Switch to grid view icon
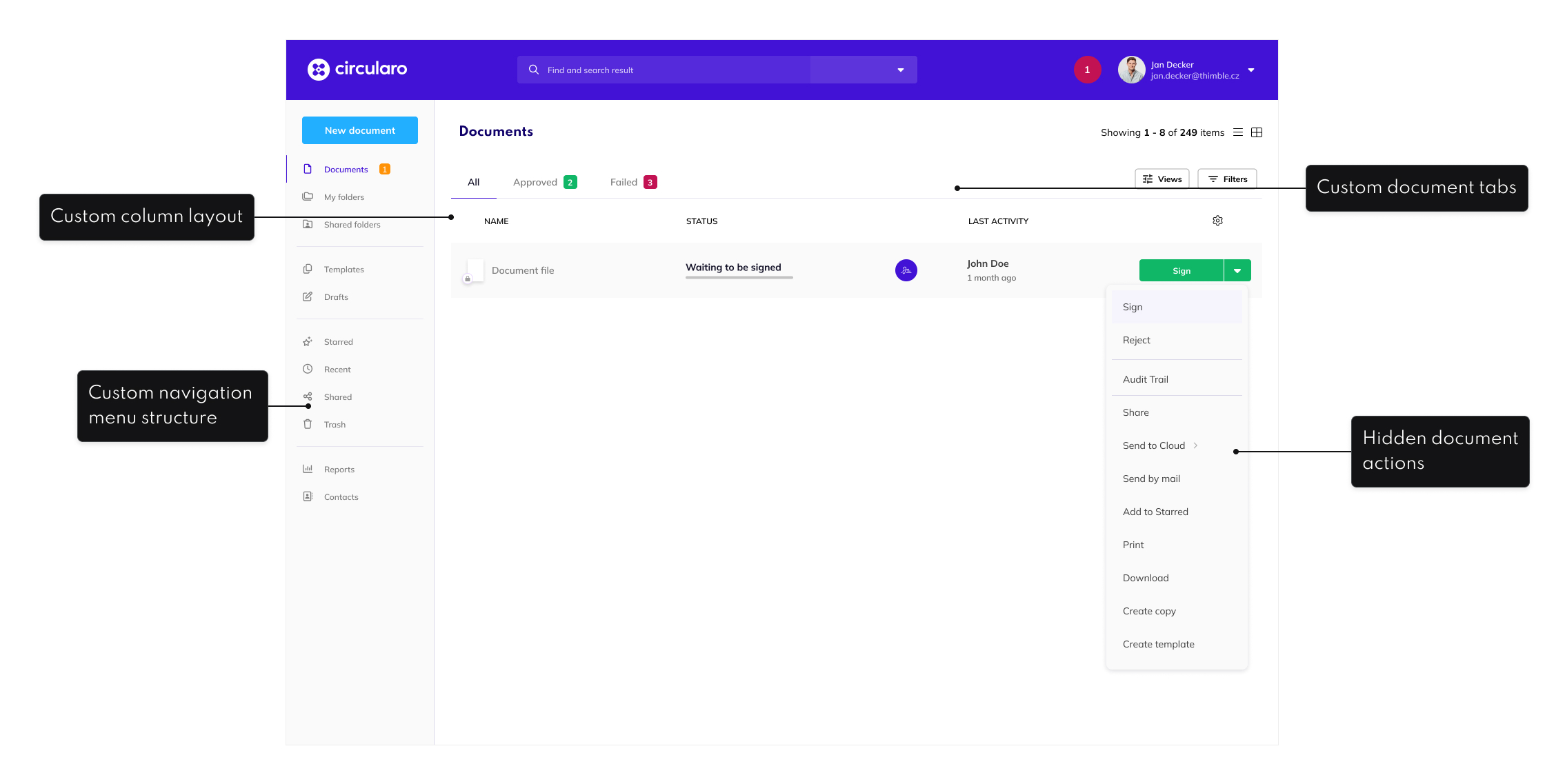Viewport: 1565px width, 784px height. (x=1257, y=132)
